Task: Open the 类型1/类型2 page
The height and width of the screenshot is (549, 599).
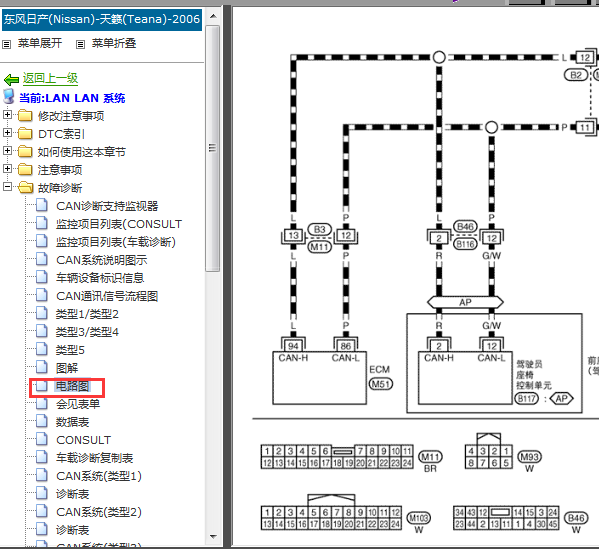Action: click(x=87, y=314)
